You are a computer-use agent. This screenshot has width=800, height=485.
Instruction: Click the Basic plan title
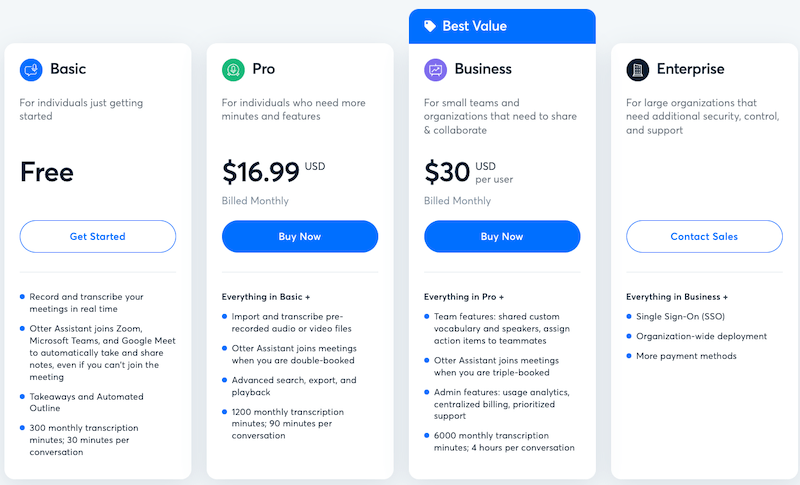pos(68,70)
